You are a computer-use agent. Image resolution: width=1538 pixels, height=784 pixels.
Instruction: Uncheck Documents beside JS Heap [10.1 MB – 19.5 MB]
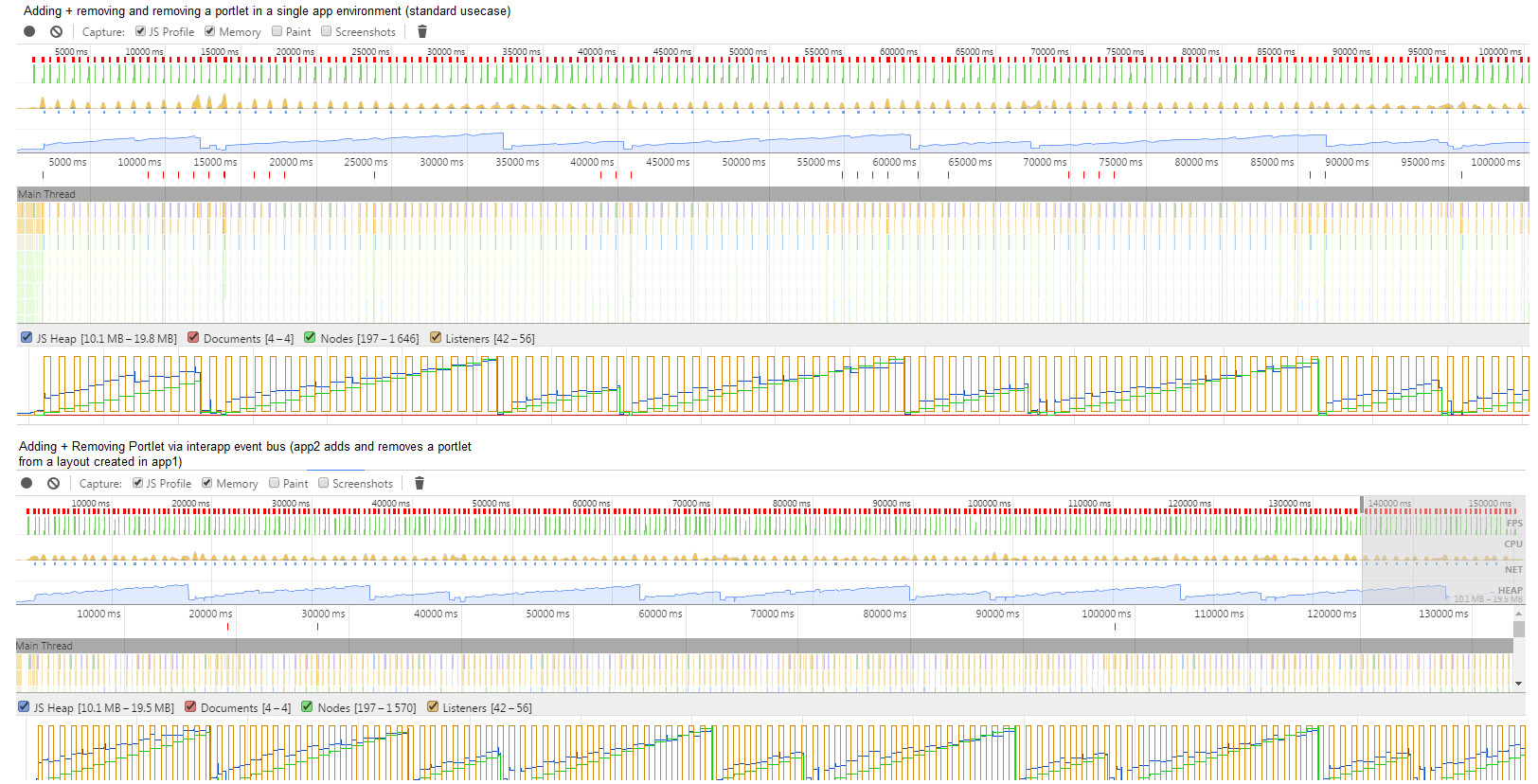click(x=190, y=706)
